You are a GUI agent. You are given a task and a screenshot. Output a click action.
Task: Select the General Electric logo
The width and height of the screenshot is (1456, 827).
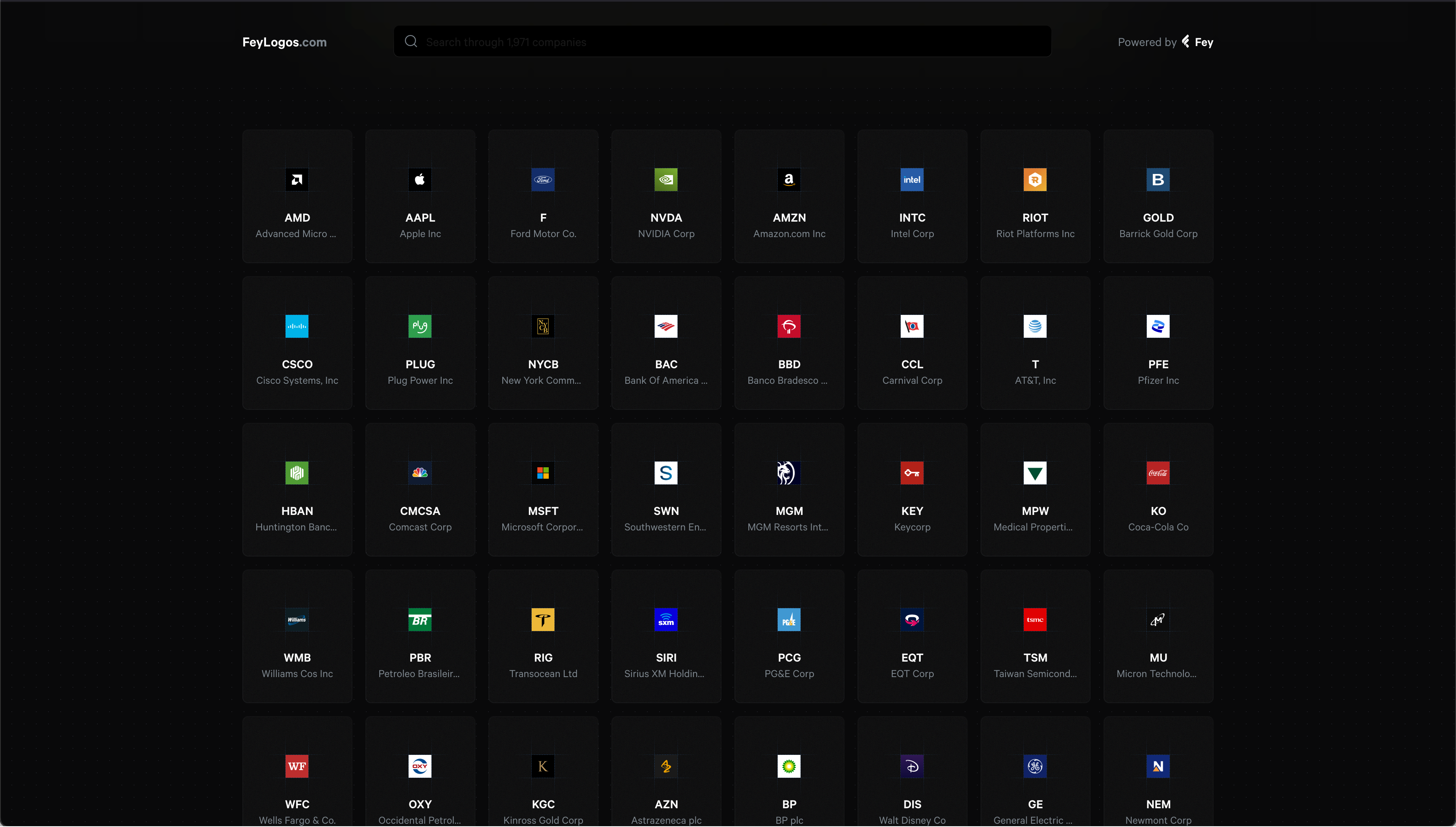tap(1035, 765)
